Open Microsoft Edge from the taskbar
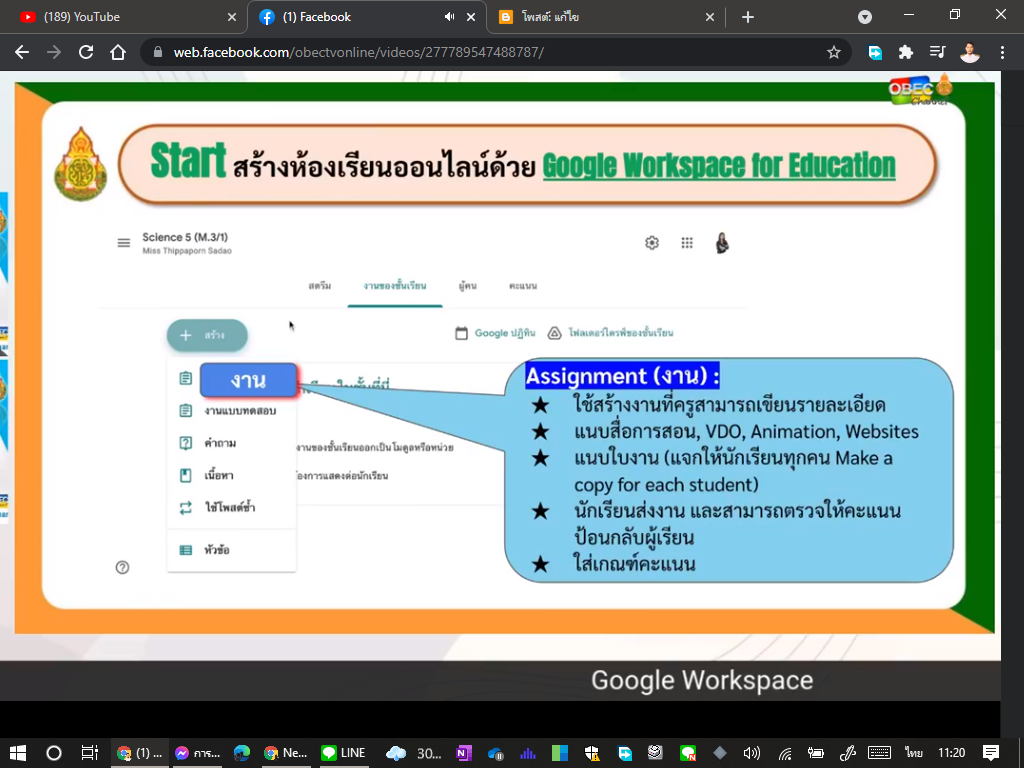The height and width of the screenshot is (768, 1024). 242,753
